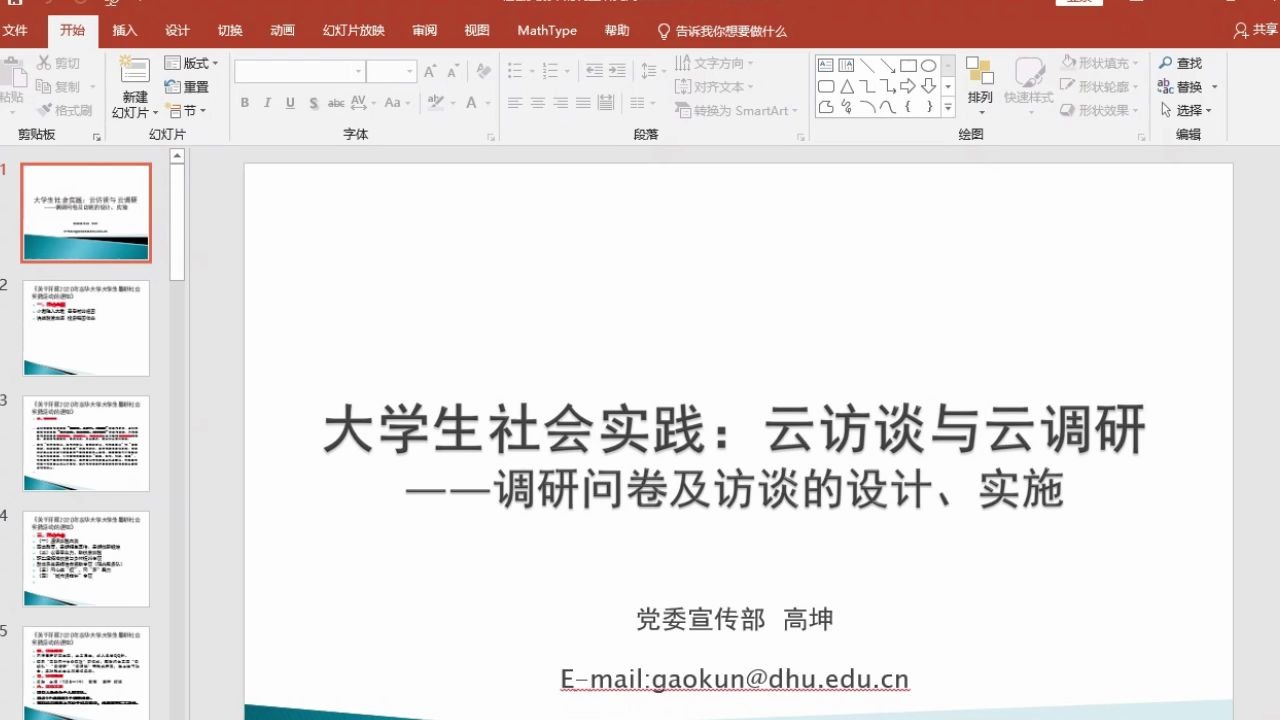Image resolution: width=1280 pixels, height=720 pixels.
Task: Open the Line Spacing dropdown
Action: tap(653, 71)
